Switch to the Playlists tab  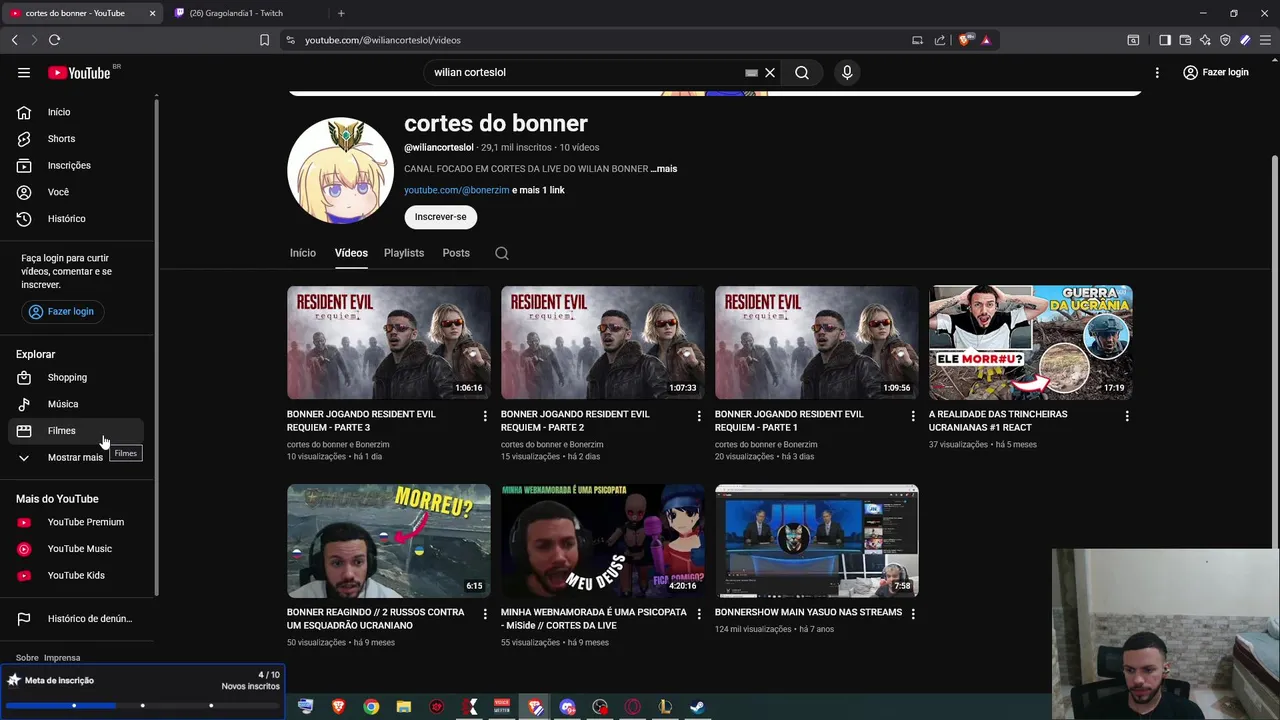pyautogui.click(x=404, y=253)
